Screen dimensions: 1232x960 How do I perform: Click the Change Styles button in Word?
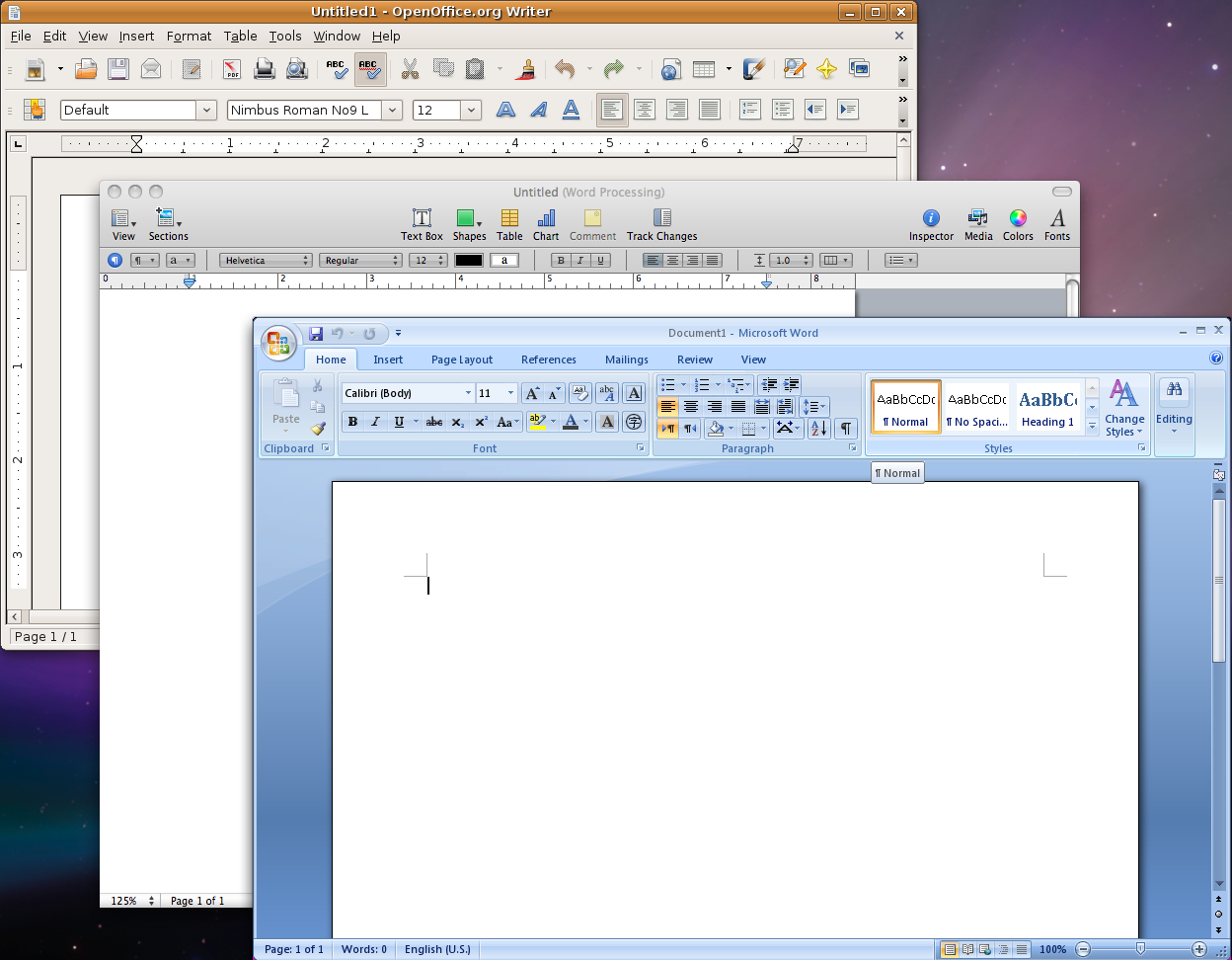point(1123,408)
